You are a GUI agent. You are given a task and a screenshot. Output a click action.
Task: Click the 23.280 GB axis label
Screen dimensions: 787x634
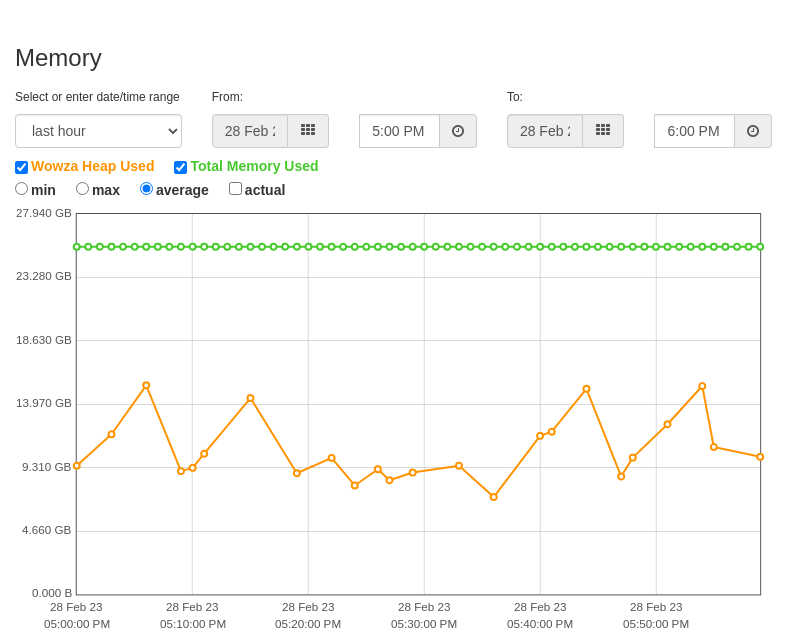(x=44, y=277)
